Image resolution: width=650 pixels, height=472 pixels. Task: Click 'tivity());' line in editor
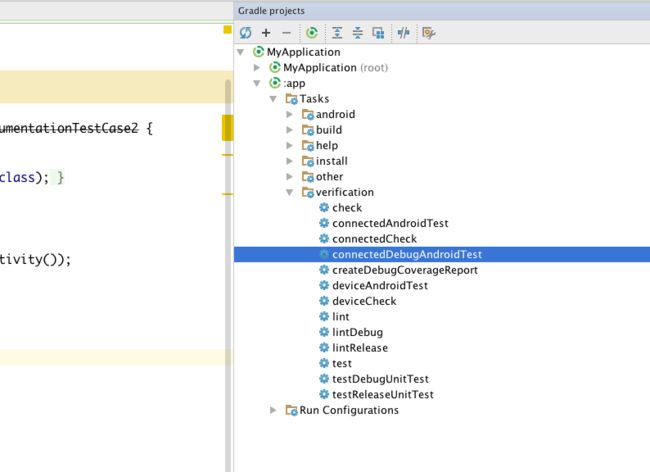pyautogui.click(x=35, y=260)
